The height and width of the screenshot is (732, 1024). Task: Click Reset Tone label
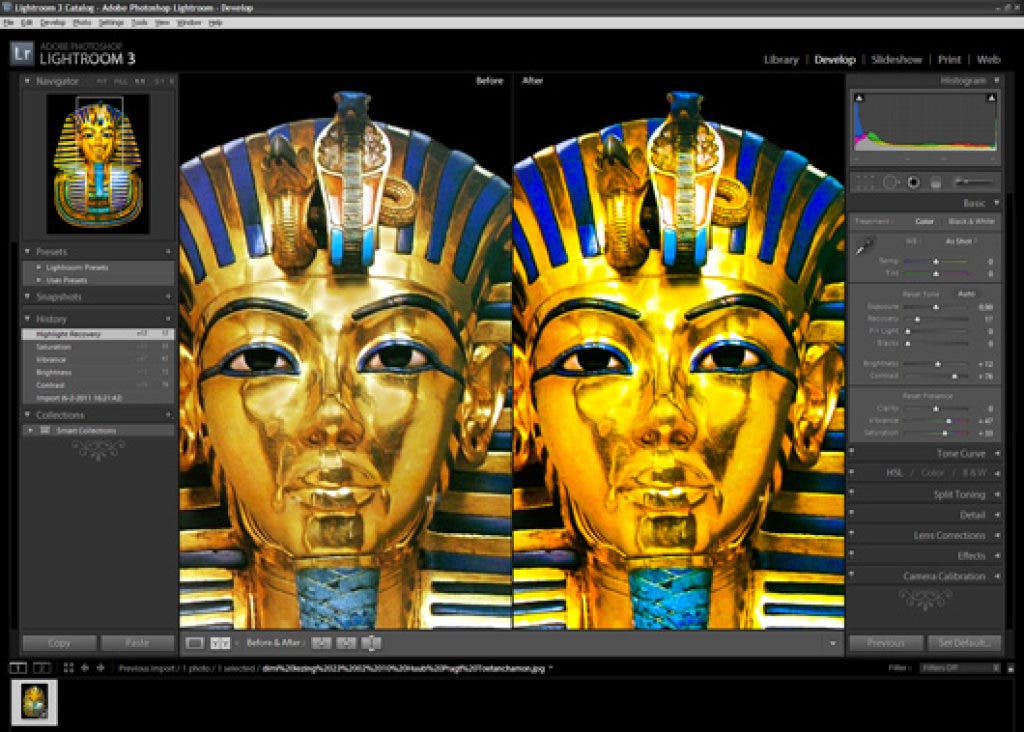pyautogui.click(x=920, y=294)
